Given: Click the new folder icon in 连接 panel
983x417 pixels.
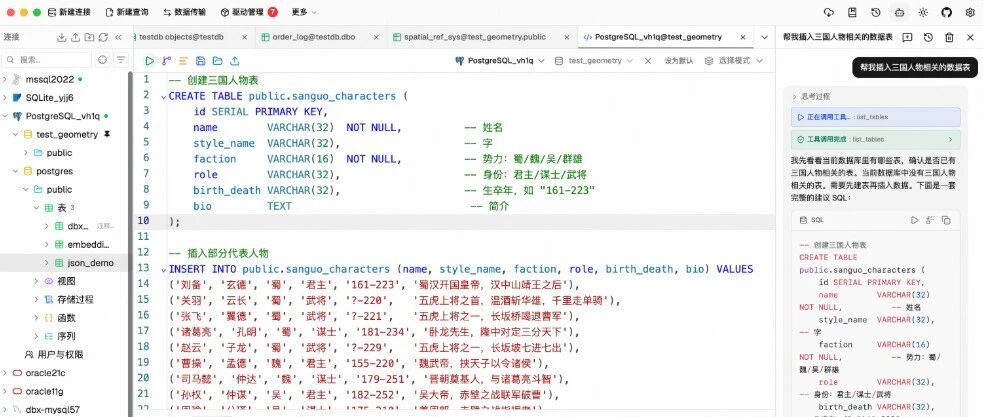Looking at the screenshot, I should 89,38.
